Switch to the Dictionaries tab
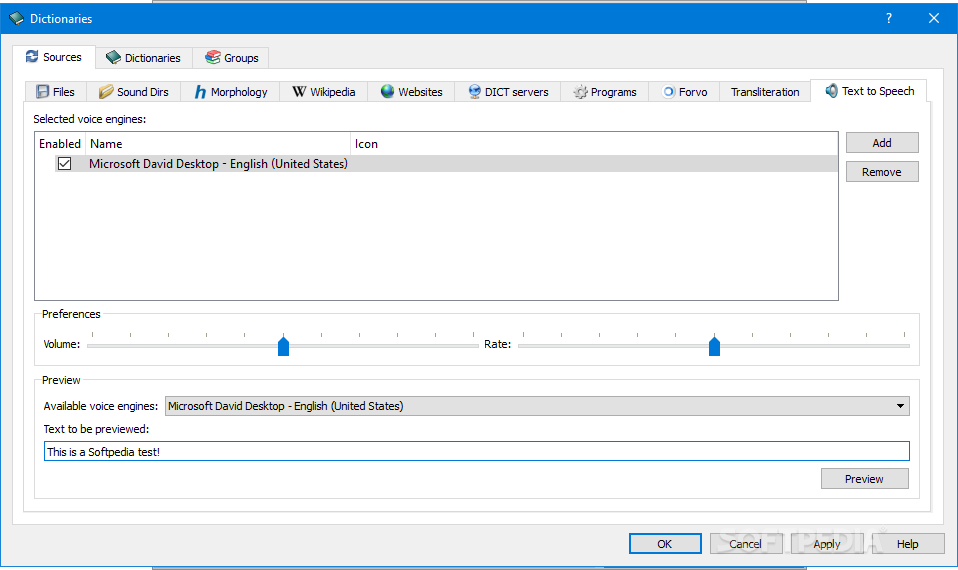This screenshot has height=570, width=958. pos(144,58)
